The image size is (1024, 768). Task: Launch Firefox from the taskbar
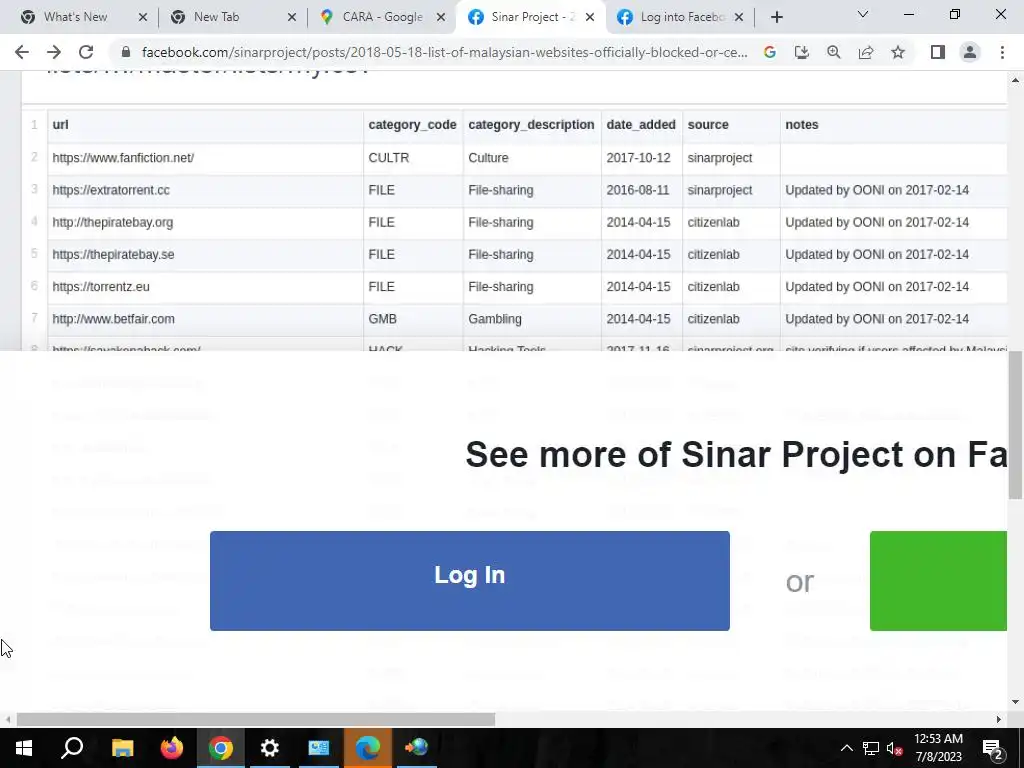[172, 748]
